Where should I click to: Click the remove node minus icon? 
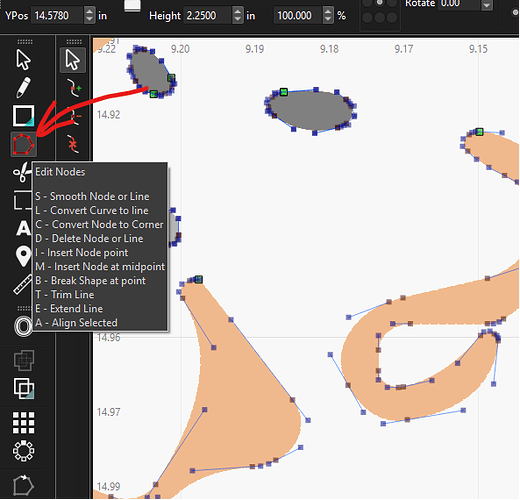tap(75, 116)
